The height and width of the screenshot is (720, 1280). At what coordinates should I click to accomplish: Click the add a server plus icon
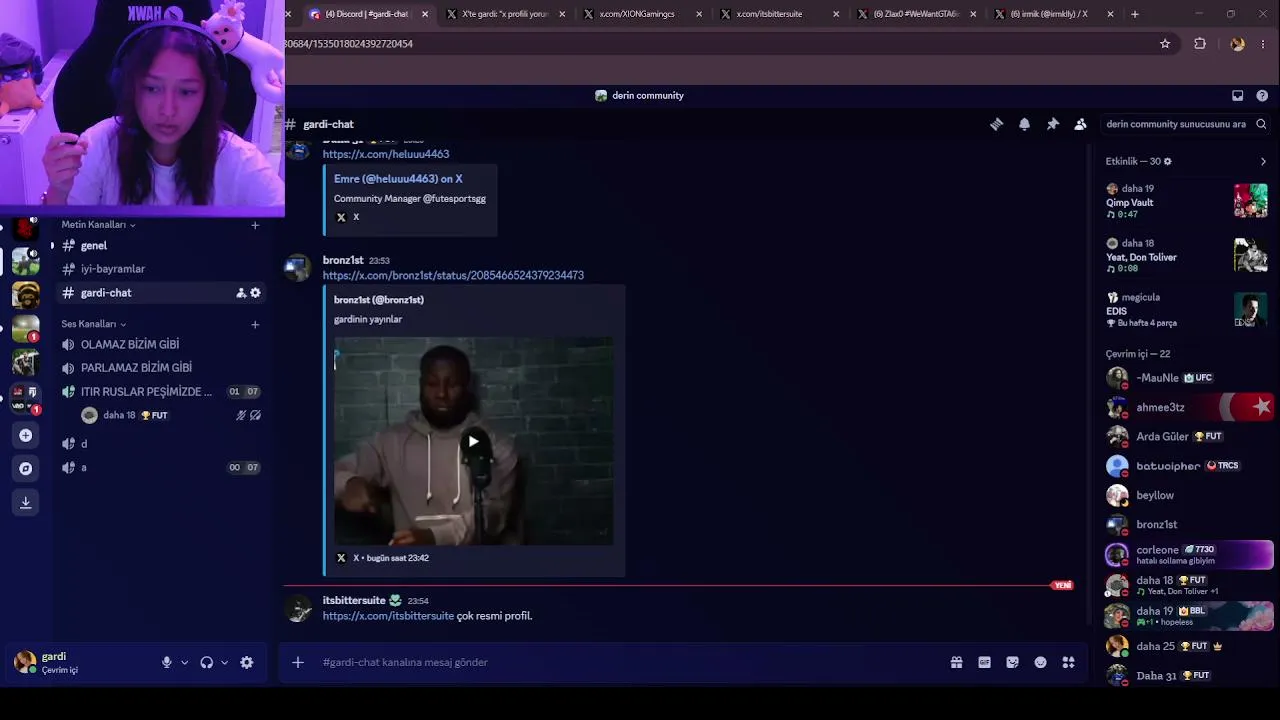click(26, 435)
